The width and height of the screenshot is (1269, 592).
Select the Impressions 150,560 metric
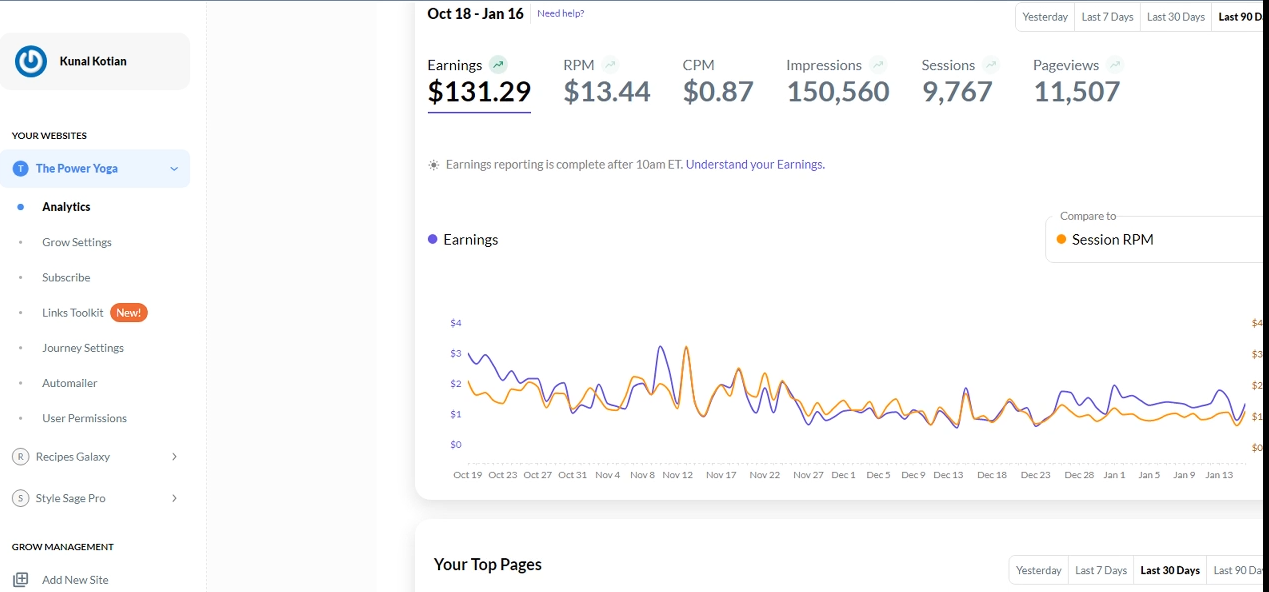pyautogui.click(x=838, y=82)
